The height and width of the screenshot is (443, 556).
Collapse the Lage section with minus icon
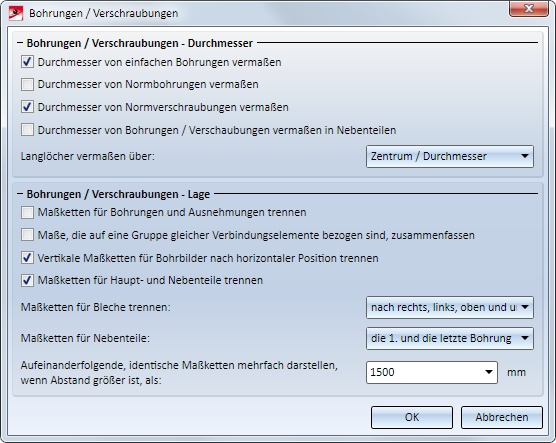(x=20, y=194)
